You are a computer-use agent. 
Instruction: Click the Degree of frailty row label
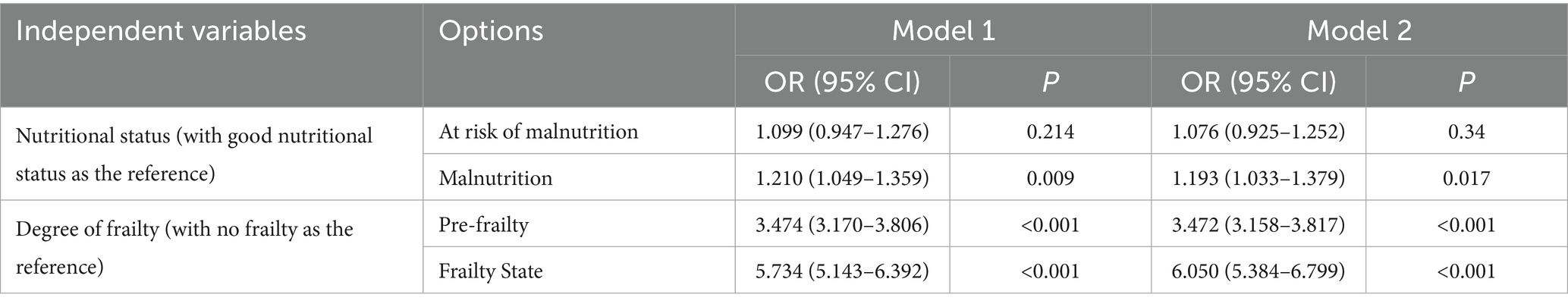click(x=184, y=247)
